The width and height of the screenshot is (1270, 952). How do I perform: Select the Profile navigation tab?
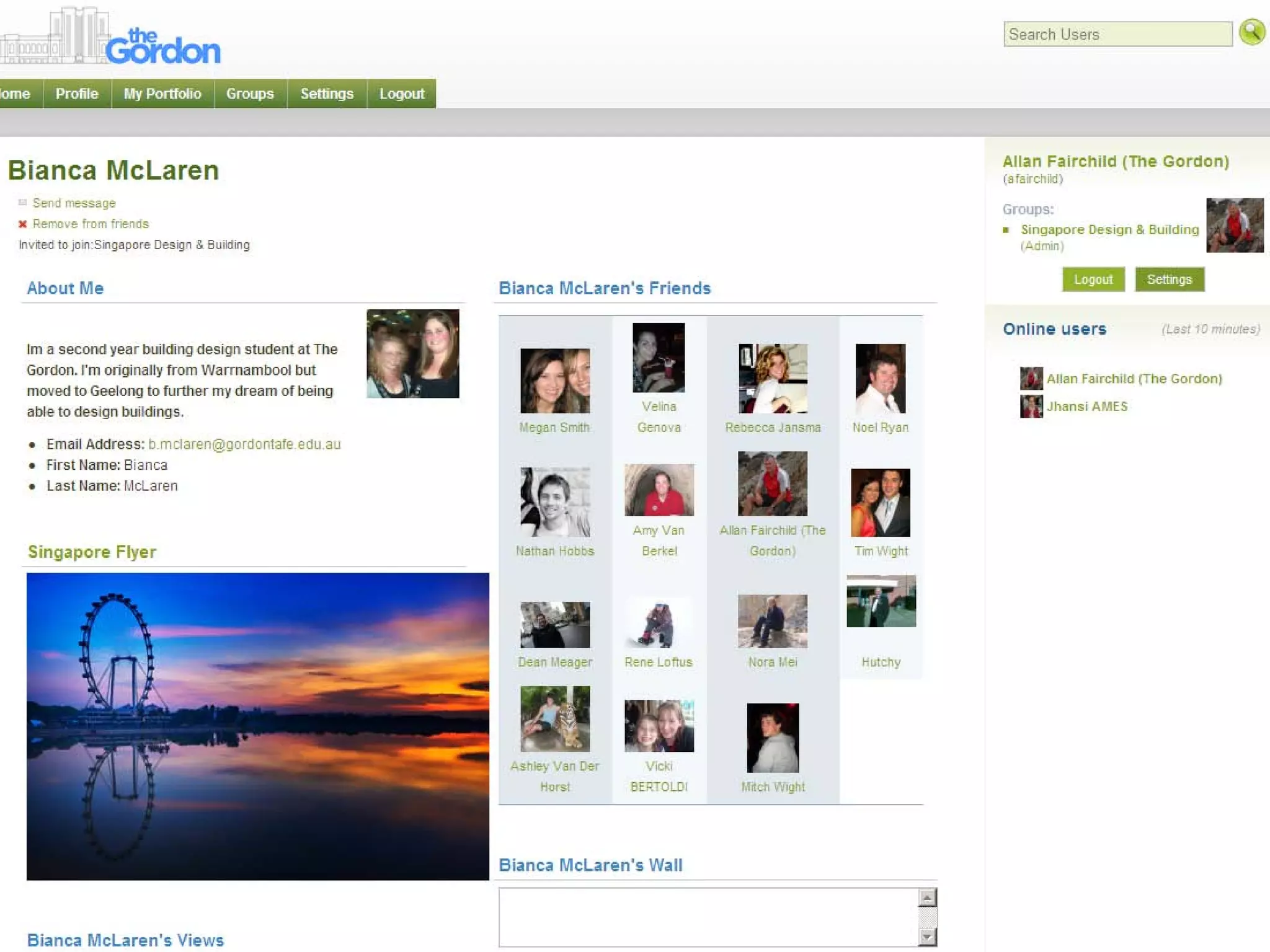click(x=77, y=94)
